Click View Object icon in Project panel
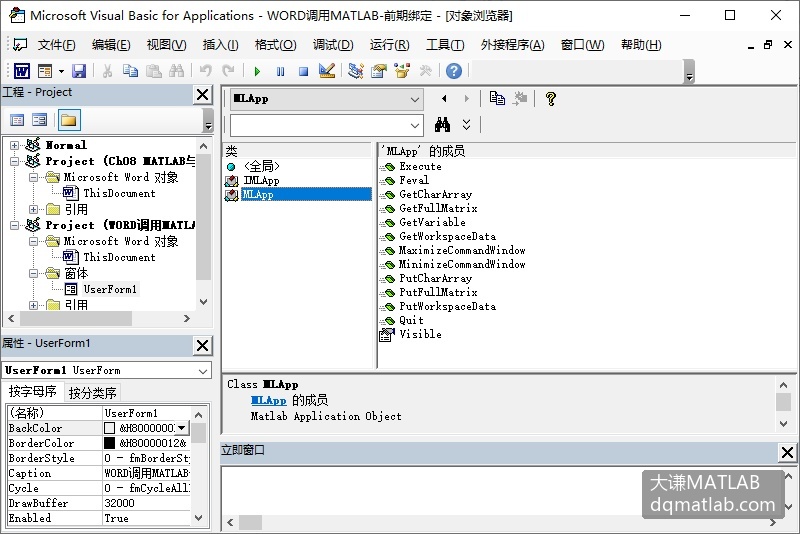This screenshot has width=800, height=534. click(x=39, y=120)
